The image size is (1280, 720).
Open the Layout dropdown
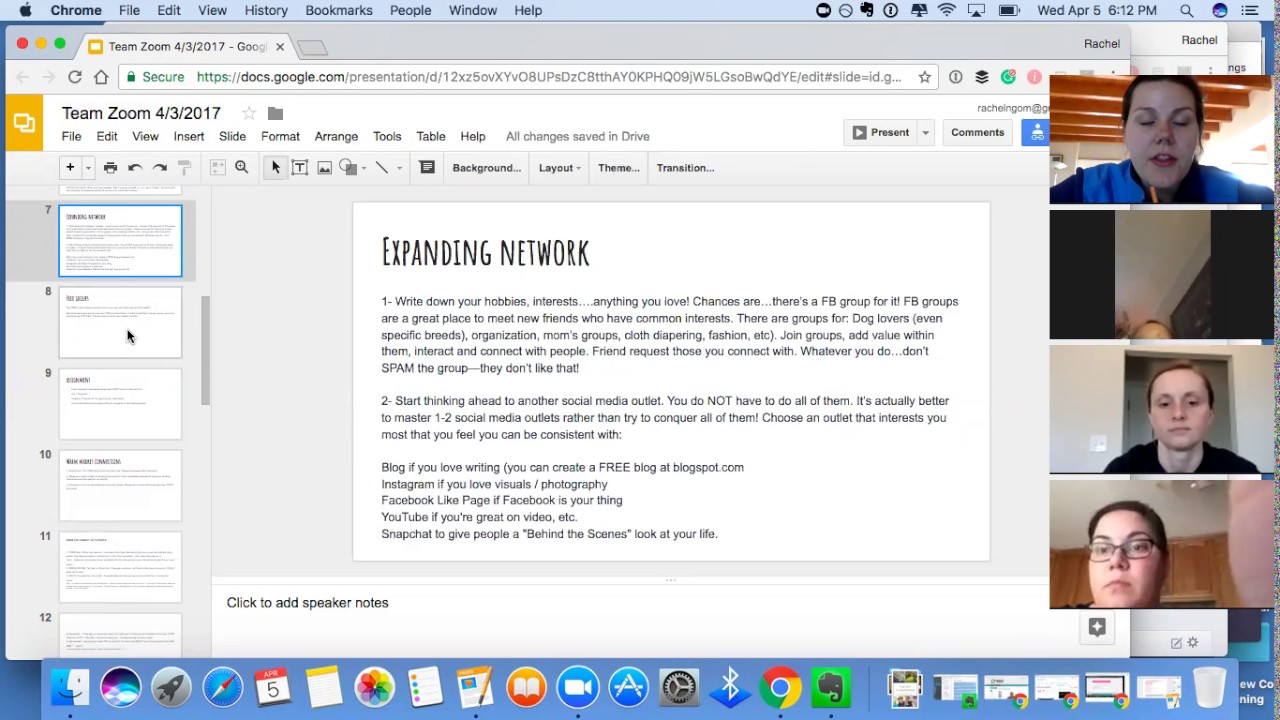click(560, 168)
